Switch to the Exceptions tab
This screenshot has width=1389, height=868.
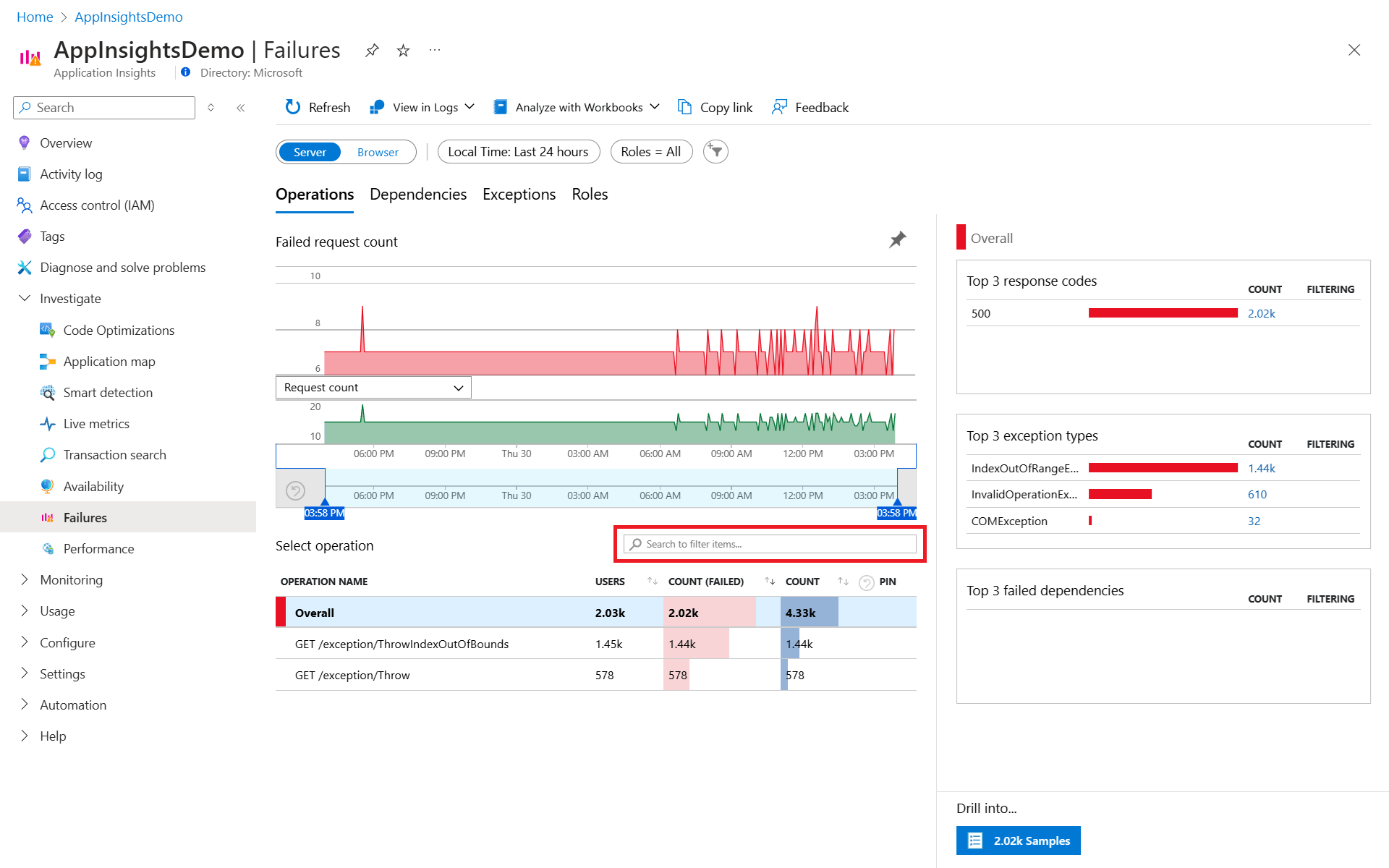point(519,194)
